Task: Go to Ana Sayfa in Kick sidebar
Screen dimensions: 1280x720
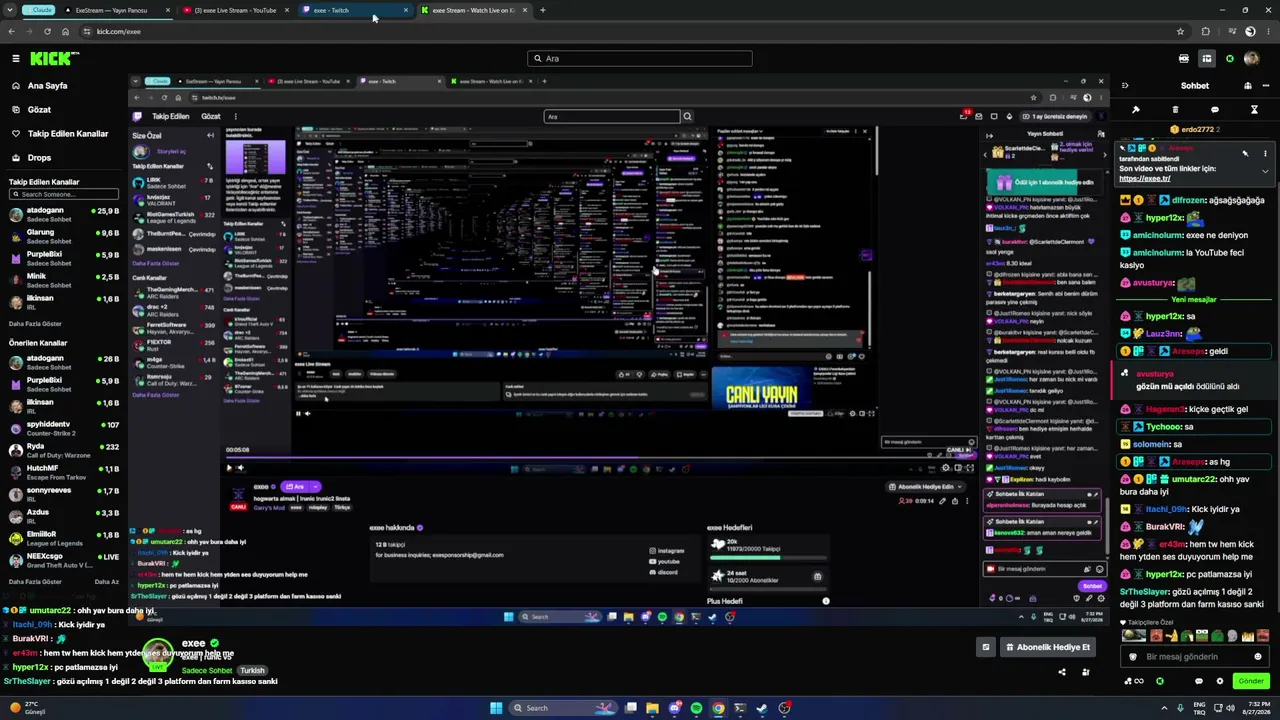Action: click(47, 86)
